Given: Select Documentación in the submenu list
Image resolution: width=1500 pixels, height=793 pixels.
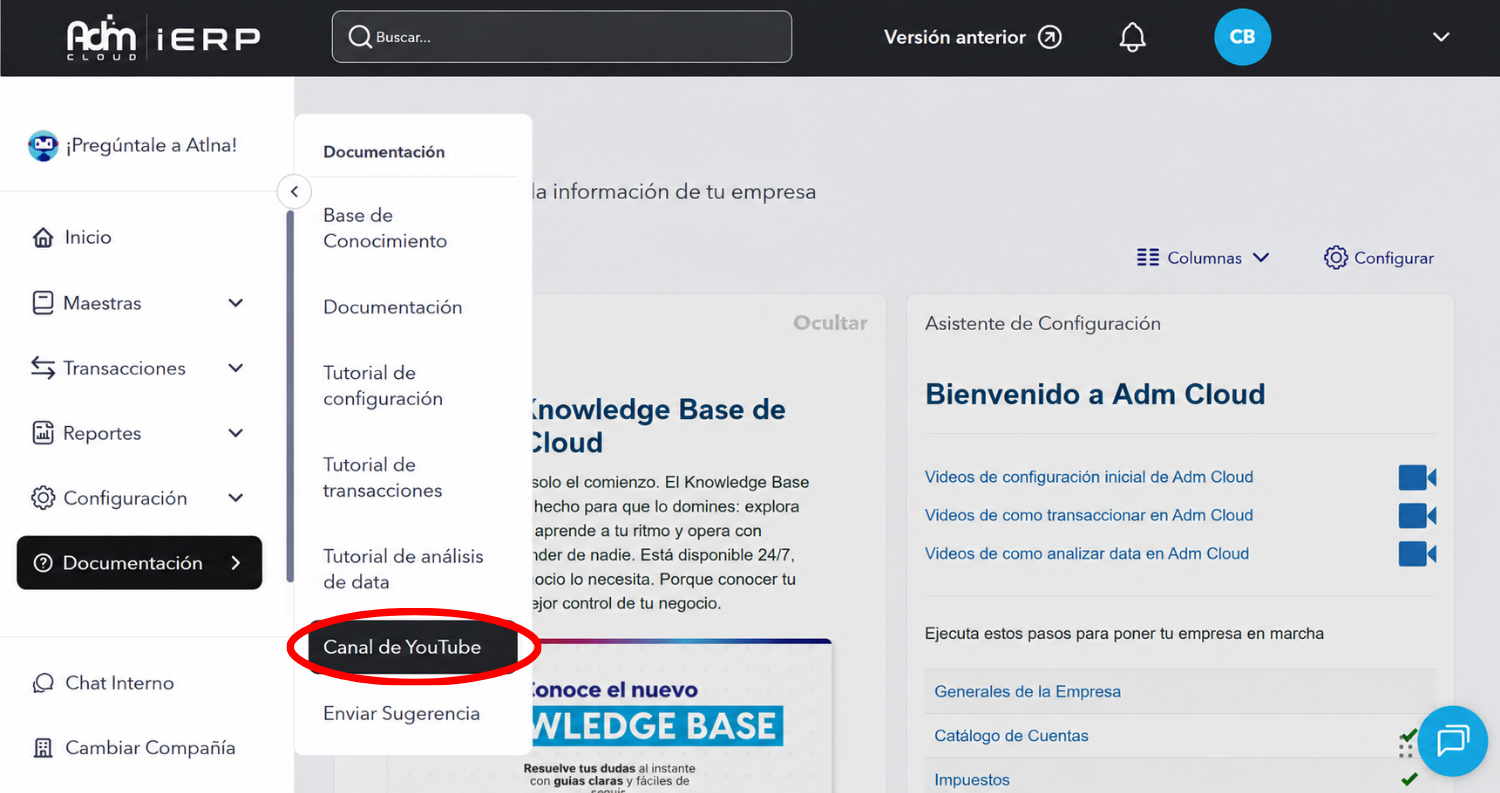Looking at the screenshot, I should (393, 307).
